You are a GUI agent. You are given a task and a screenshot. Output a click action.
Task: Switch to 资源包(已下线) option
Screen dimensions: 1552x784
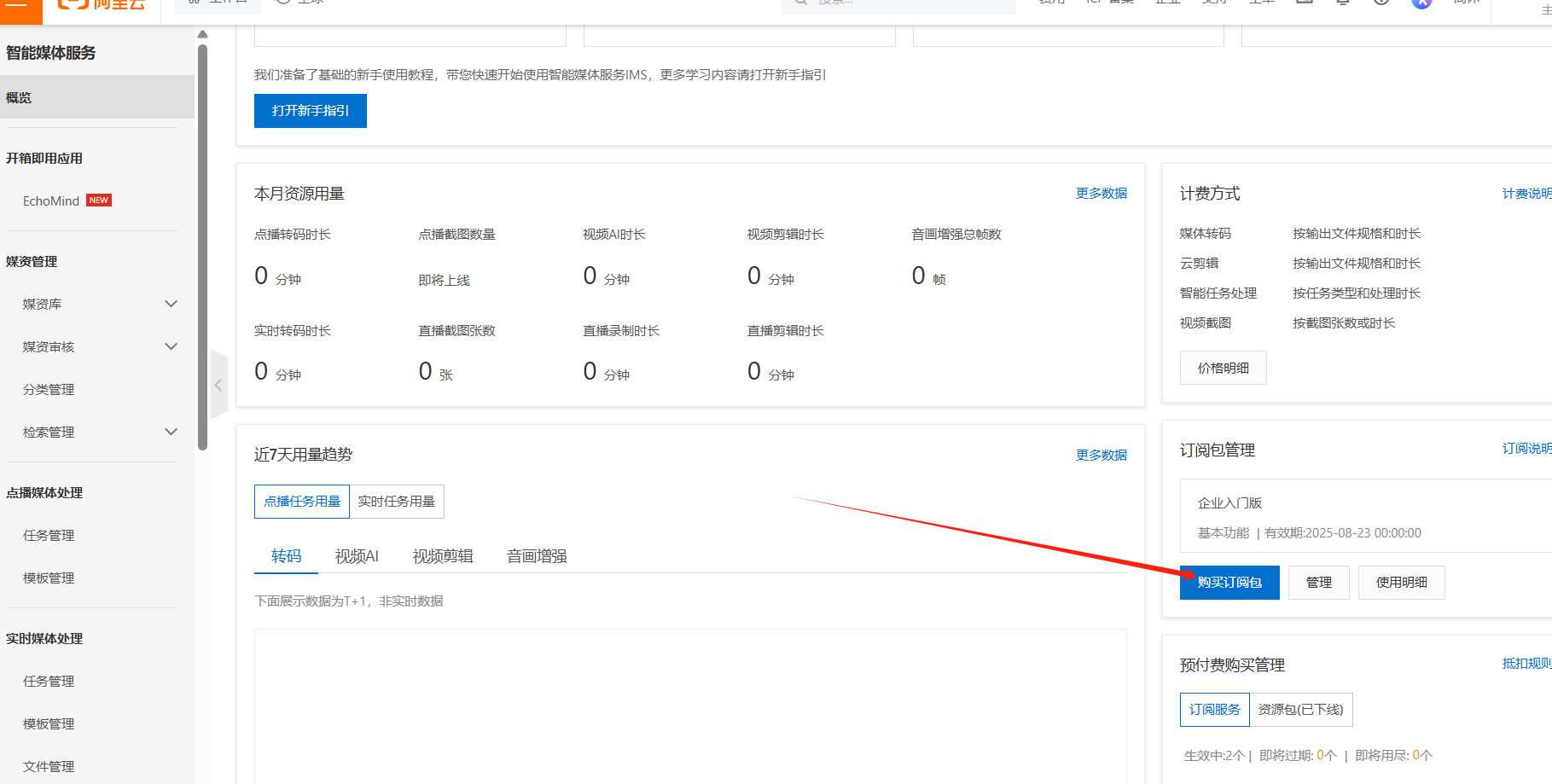point(1300,710)
